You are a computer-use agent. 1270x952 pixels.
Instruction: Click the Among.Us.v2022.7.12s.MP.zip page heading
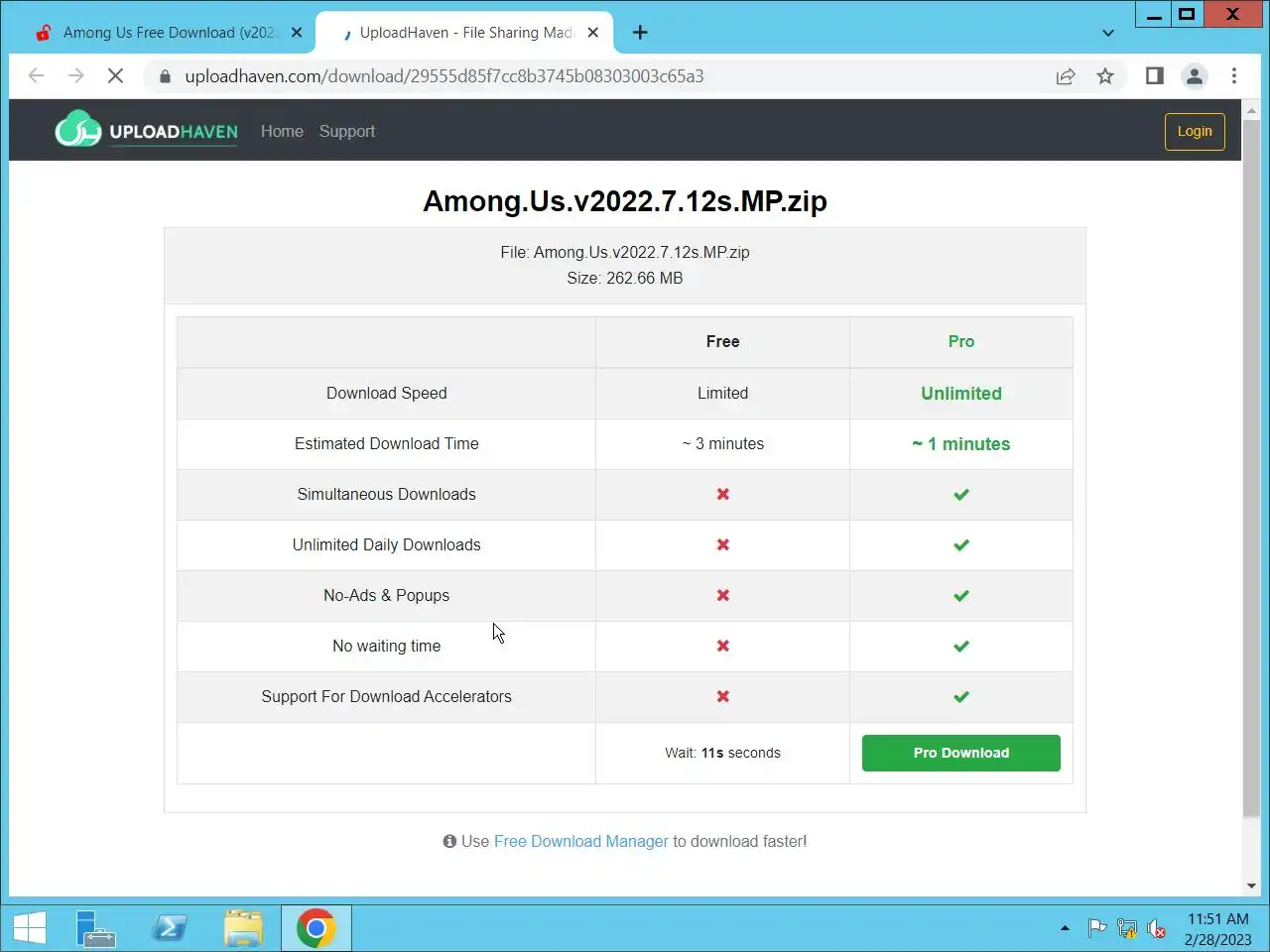coord(625,201)
